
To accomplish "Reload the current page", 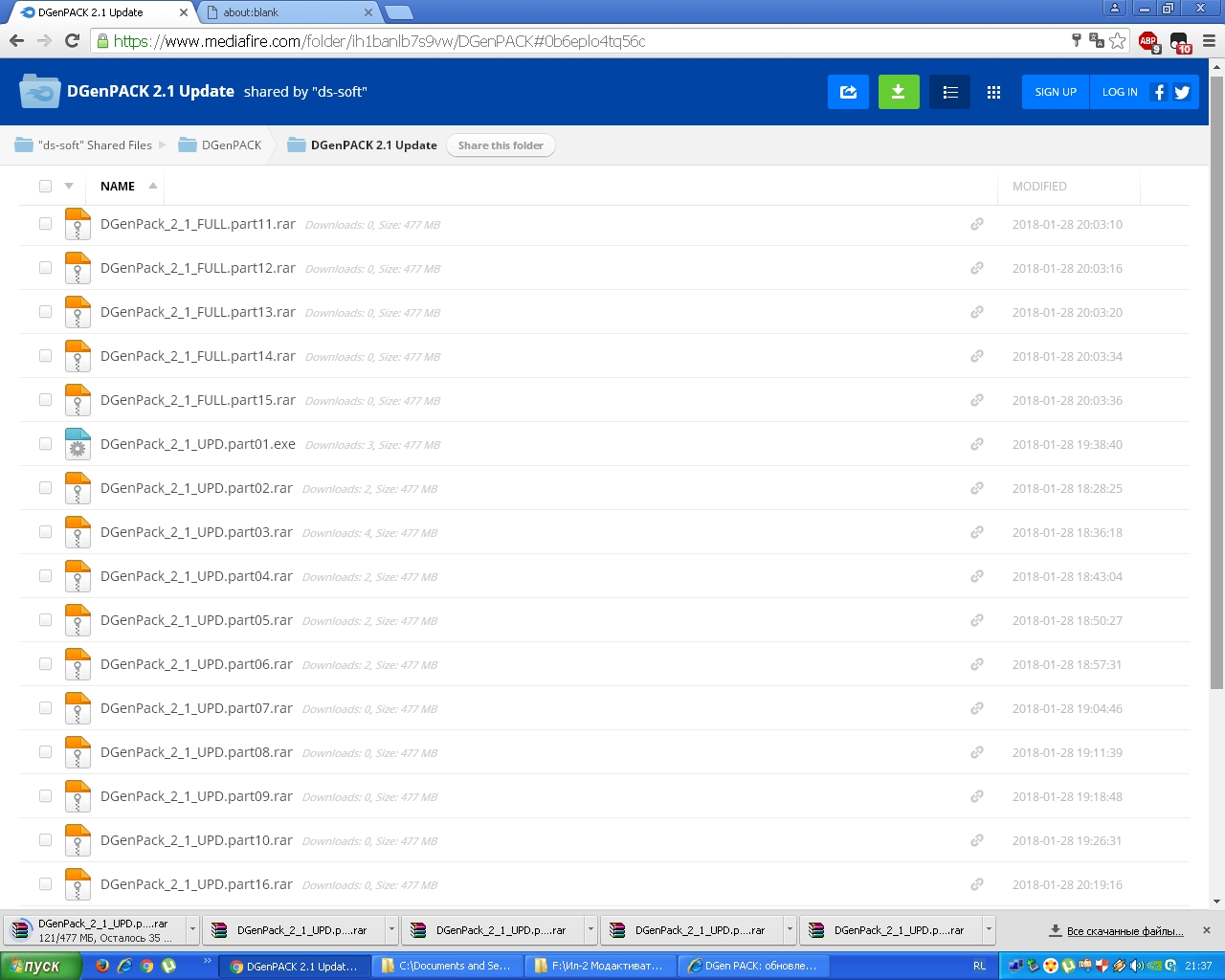I will pyautogui.click(x=72, y=41).
